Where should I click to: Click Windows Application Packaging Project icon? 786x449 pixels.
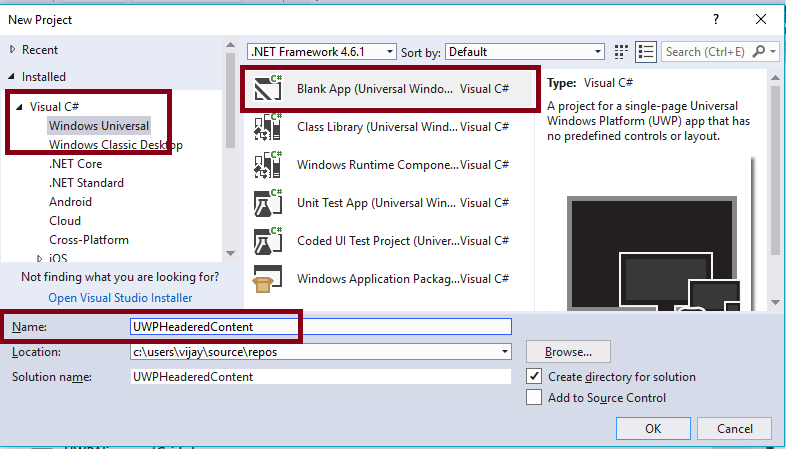click(x=268, y=279)
